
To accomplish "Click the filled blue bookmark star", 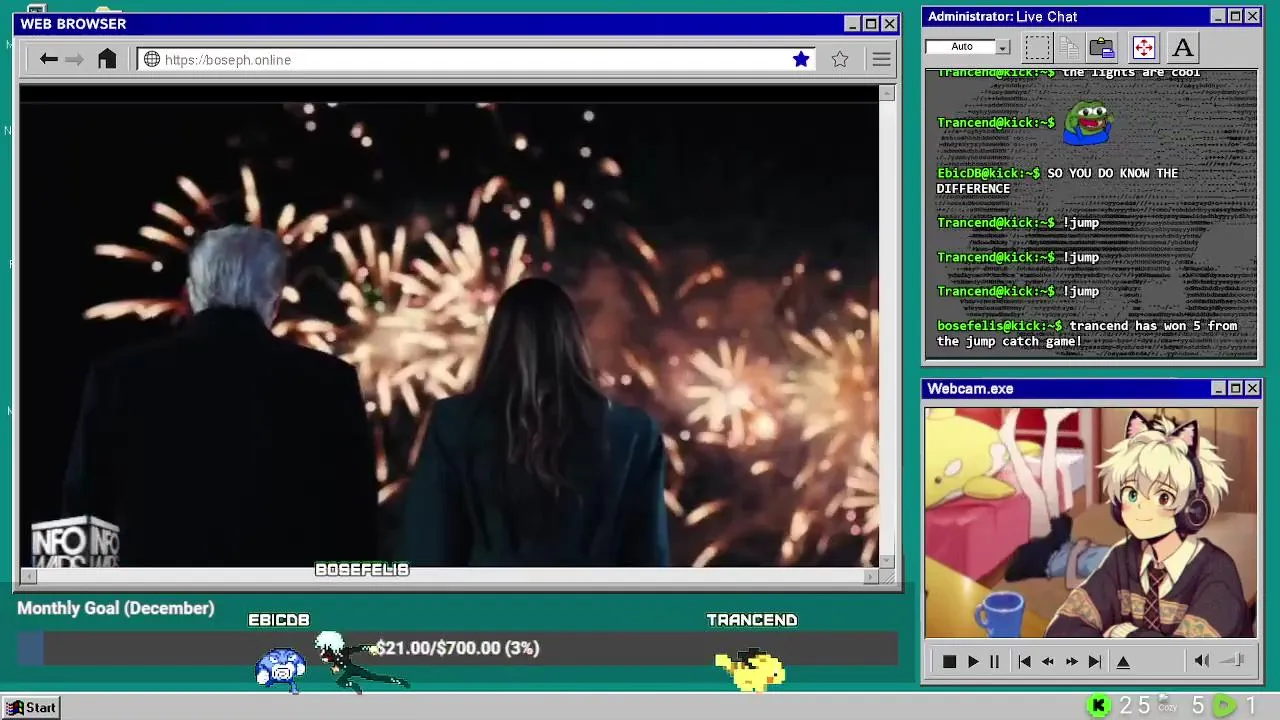I will pyautogui.click(x=801, y=59).
